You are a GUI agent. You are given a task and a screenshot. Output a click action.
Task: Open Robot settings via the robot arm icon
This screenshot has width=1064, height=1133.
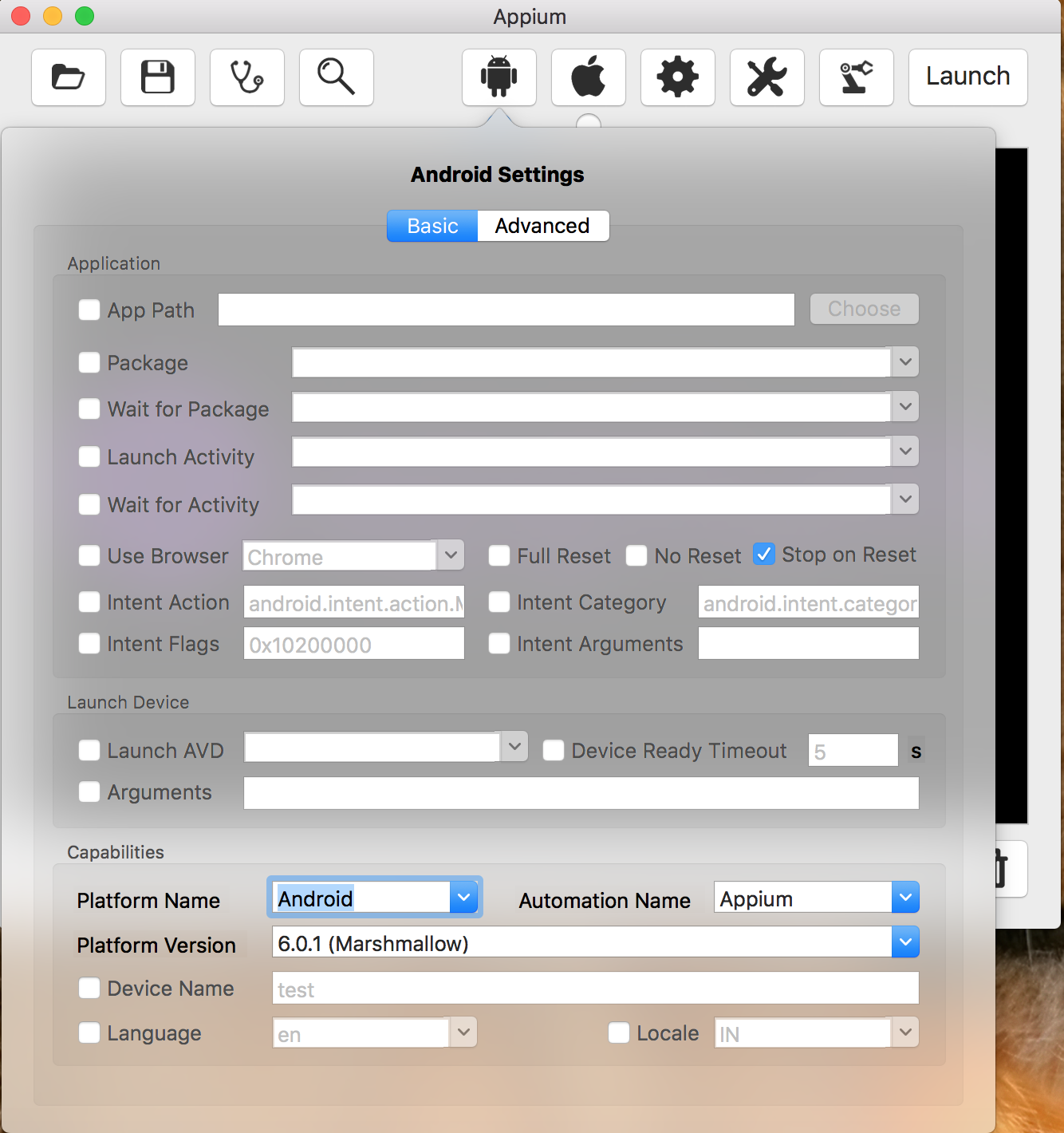coord(857,77)
